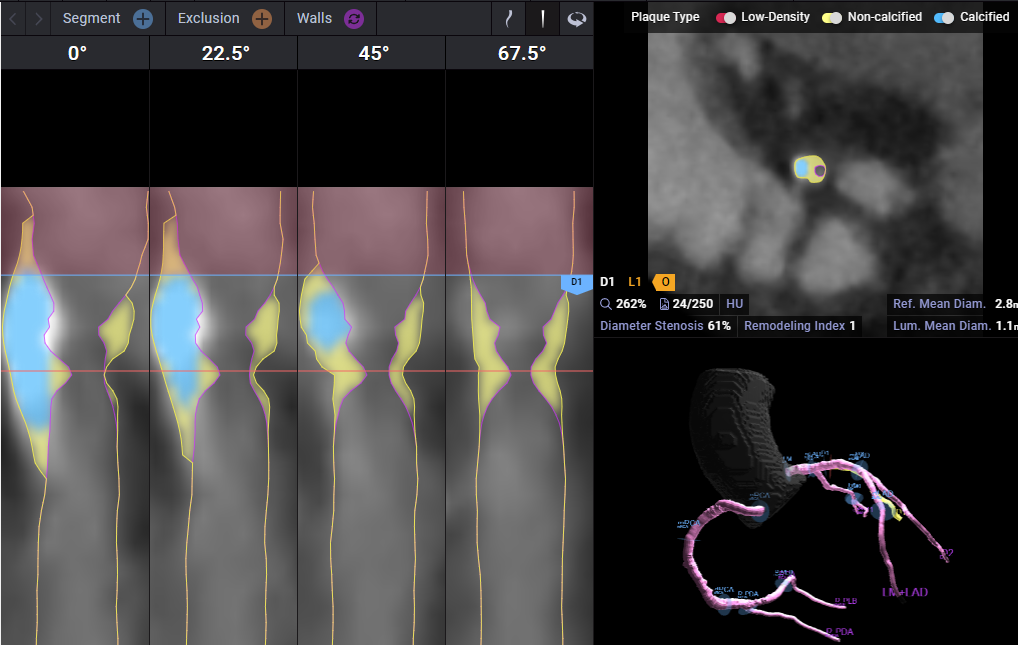
Task: Click the red cross-section line in 0° view
Action: pyautogui.click(x=75, y=372)
